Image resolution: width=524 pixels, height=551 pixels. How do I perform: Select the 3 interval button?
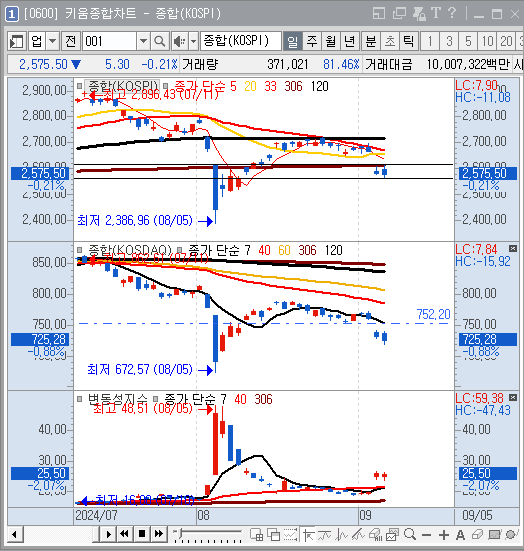(x=449, y=41)
